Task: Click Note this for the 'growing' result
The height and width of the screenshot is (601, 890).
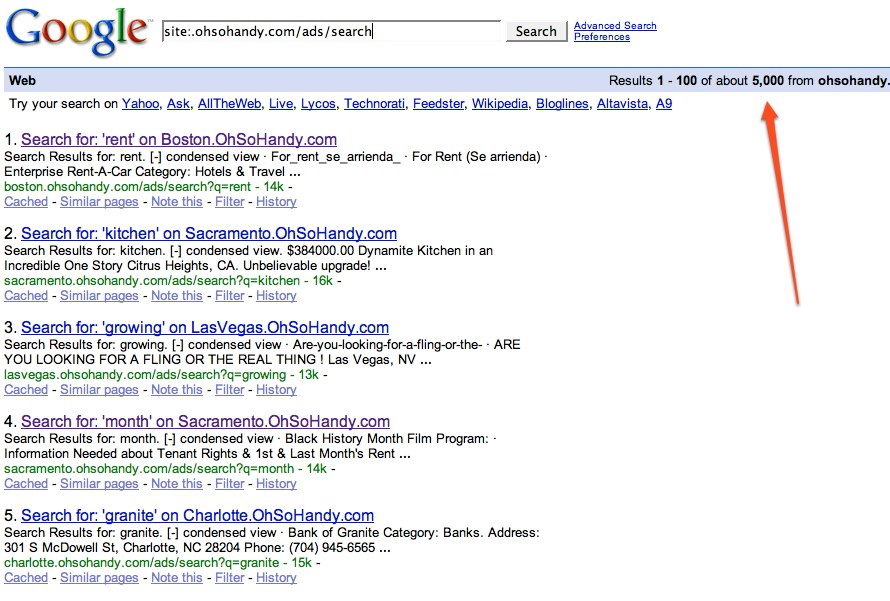Action: 177,390
